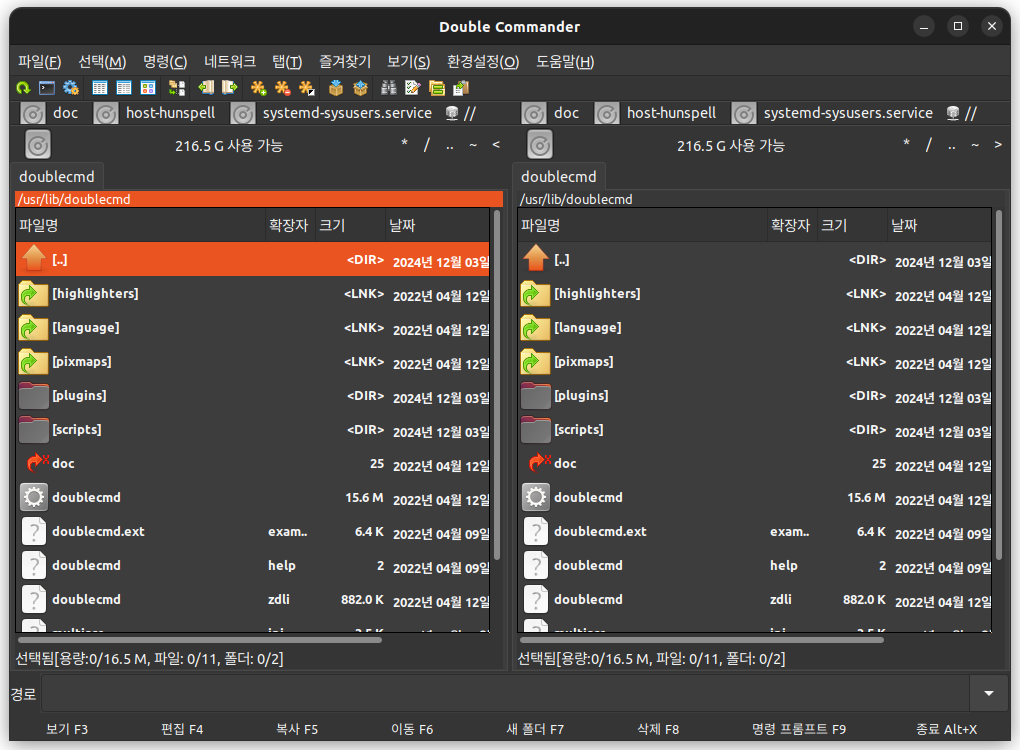Click the green right-arrow panel sync icon
Image resolution: width=1020 pixels, height=750 pixels.
pyautogui.click(x=230, y=88)
